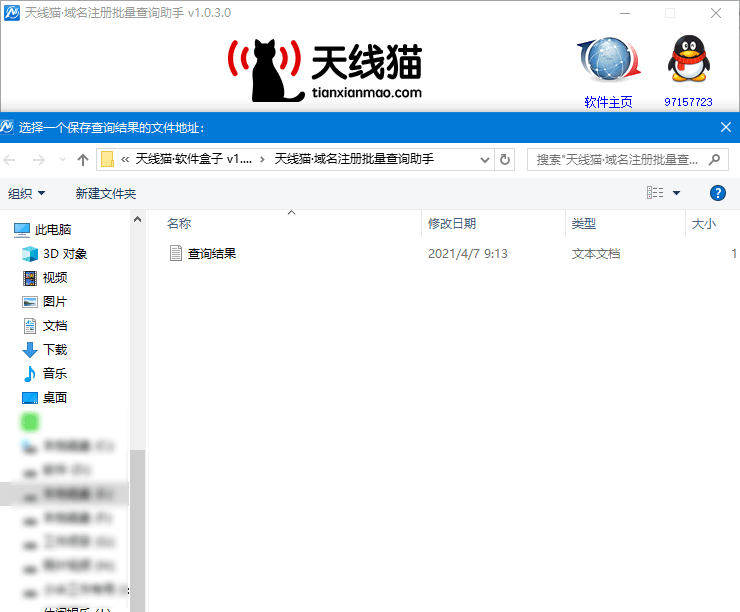This screenshot has width=740, height=612.
Task: Click the 图片 picture icon
Action: (x=30, y=302)
